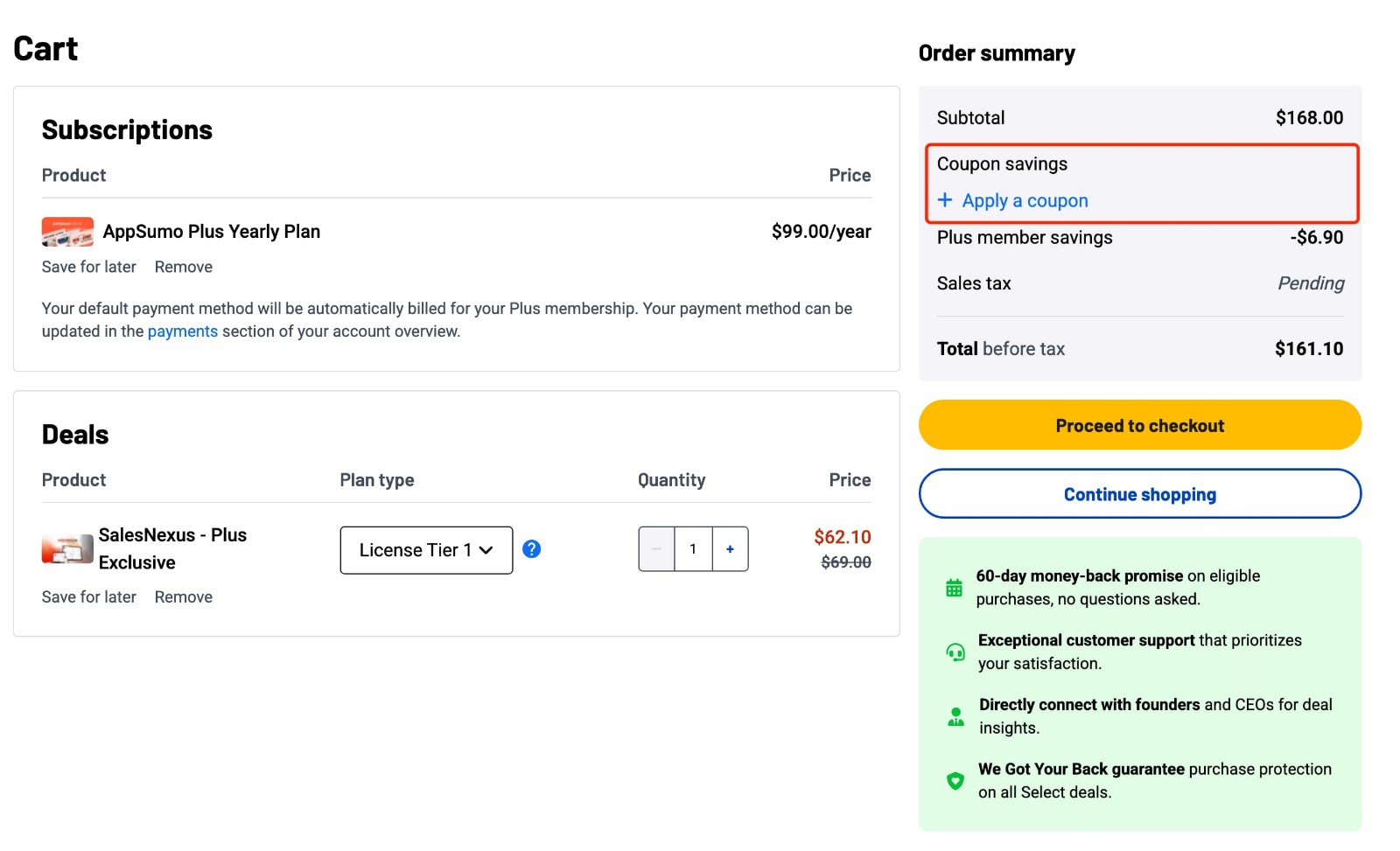1400x851 pixels.
Task: Click the founders connection person icon
Action: (x=955, y=715)
